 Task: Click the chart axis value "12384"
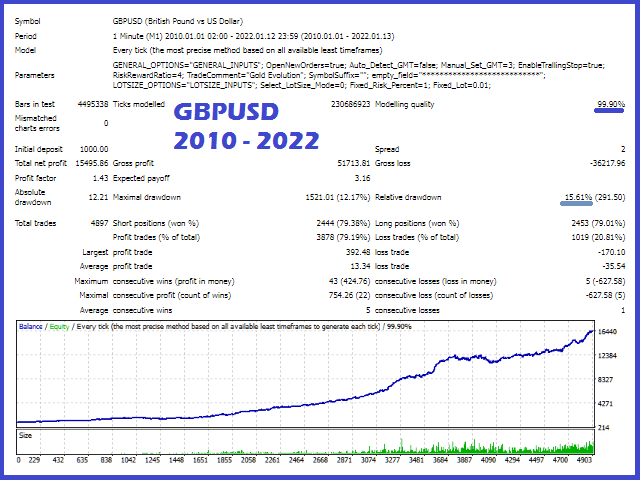pyautogui.click(x=607, y=356)
